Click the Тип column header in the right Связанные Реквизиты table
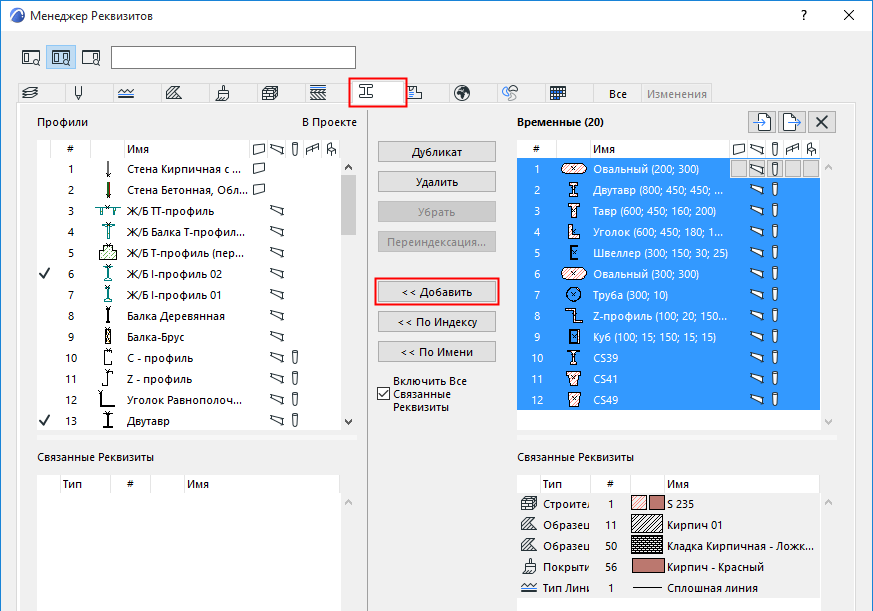This screenshot has width=873, height=611. 565,484
